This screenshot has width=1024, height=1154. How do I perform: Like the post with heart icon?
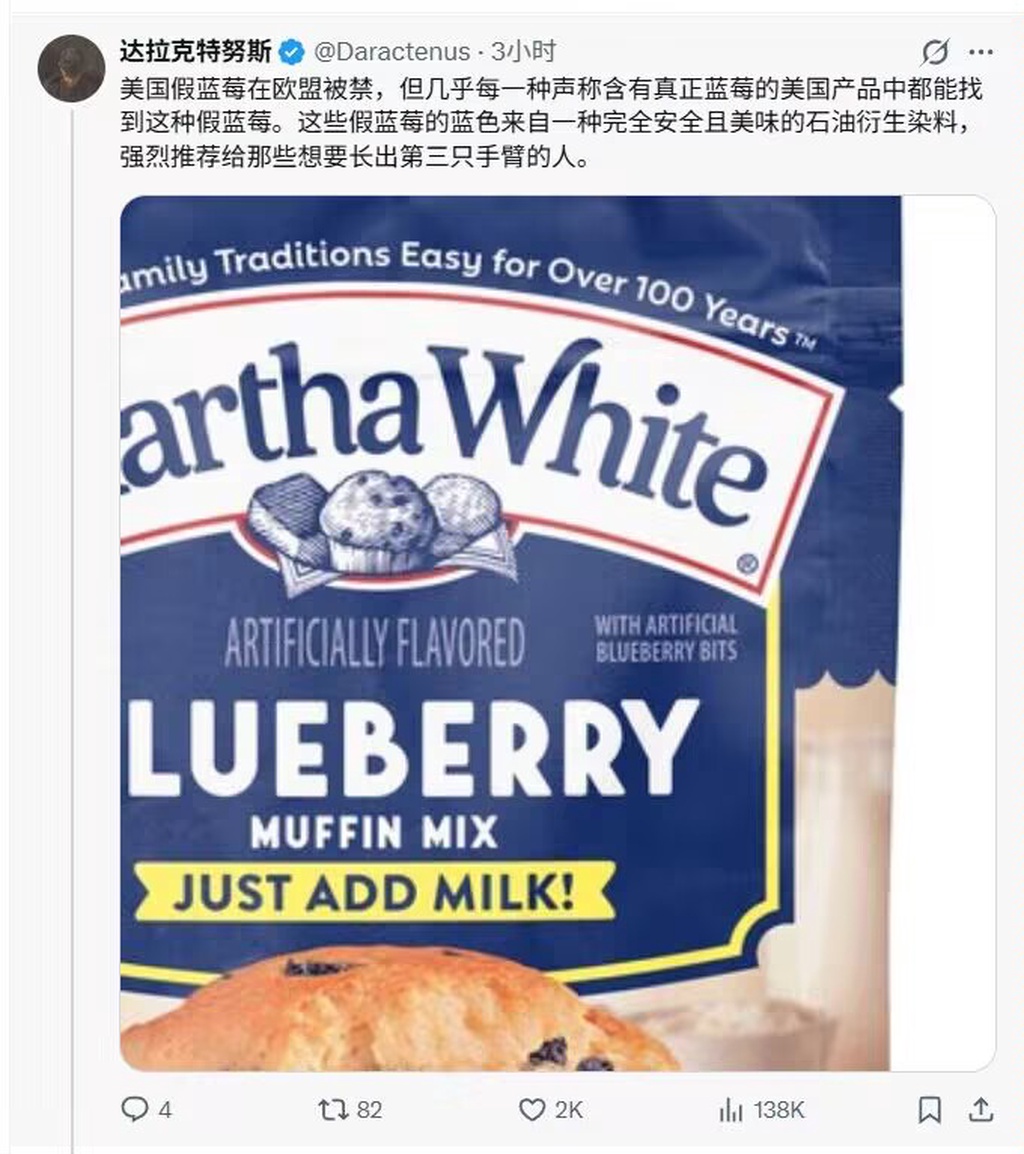pos(532,1109)
